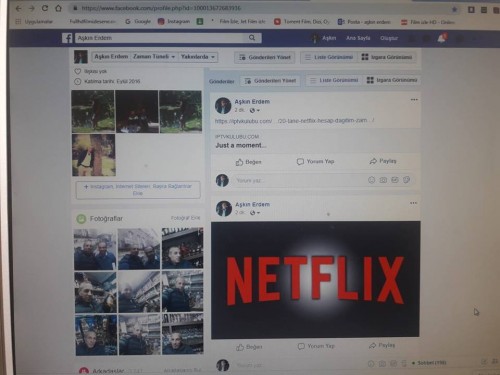Open privacy selector on the Netflix post
The image size is (500, 375).
255,212
